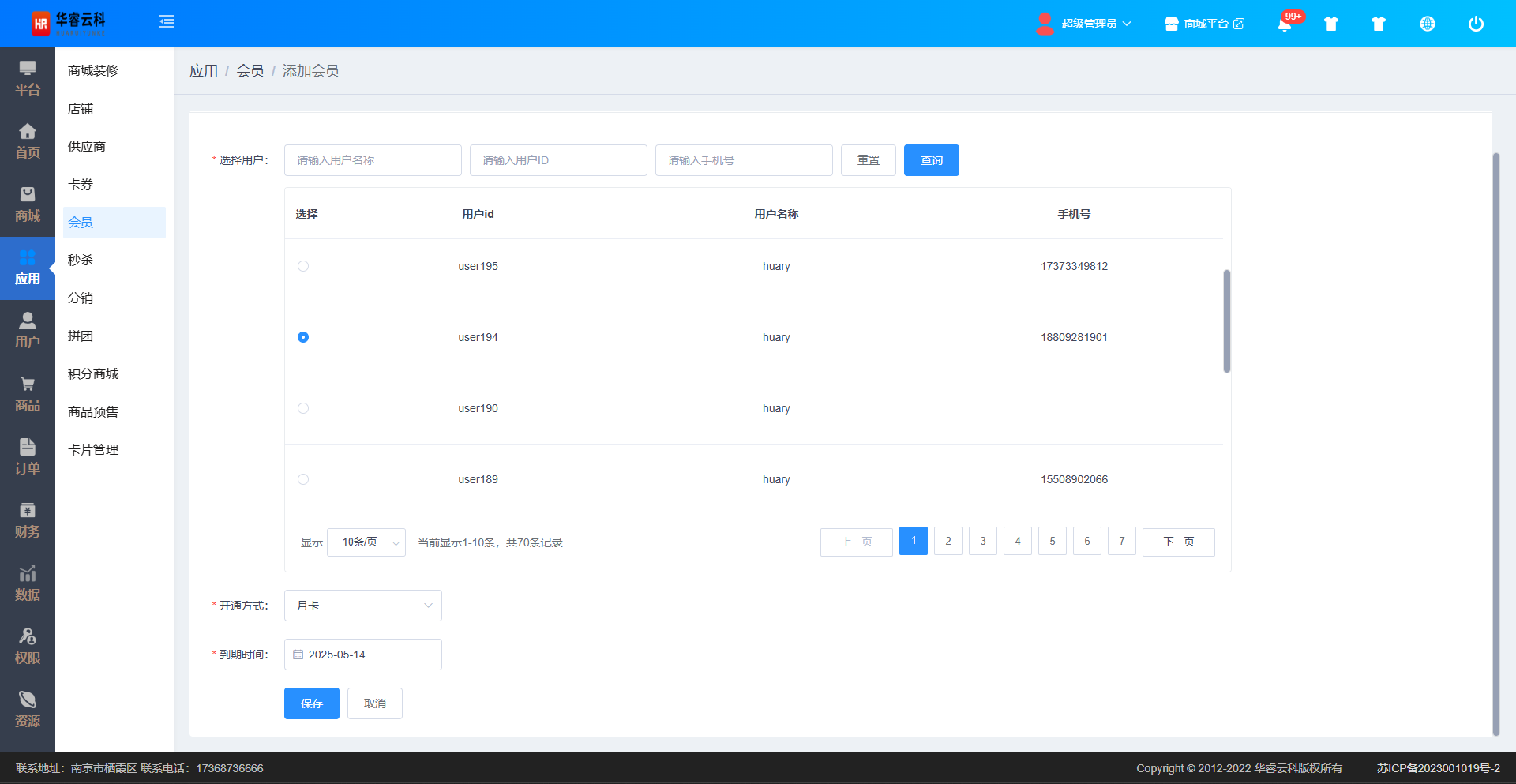Click the 保存 save button

(x=311, y=703)
